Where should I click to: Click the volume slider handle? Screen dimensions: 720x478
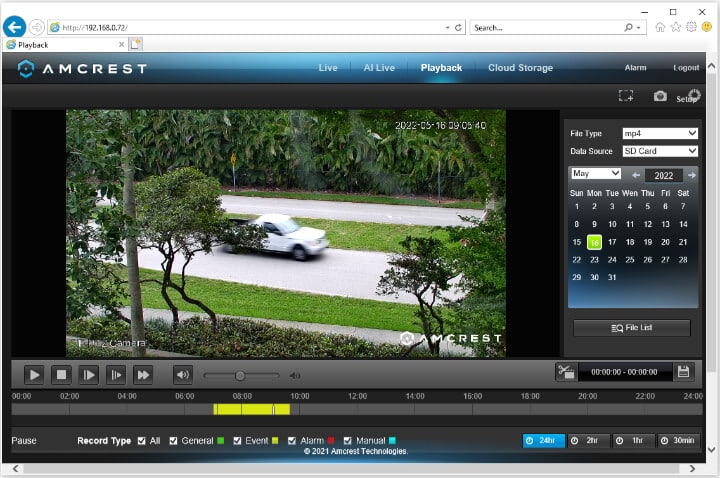click(x=240, y=375)
